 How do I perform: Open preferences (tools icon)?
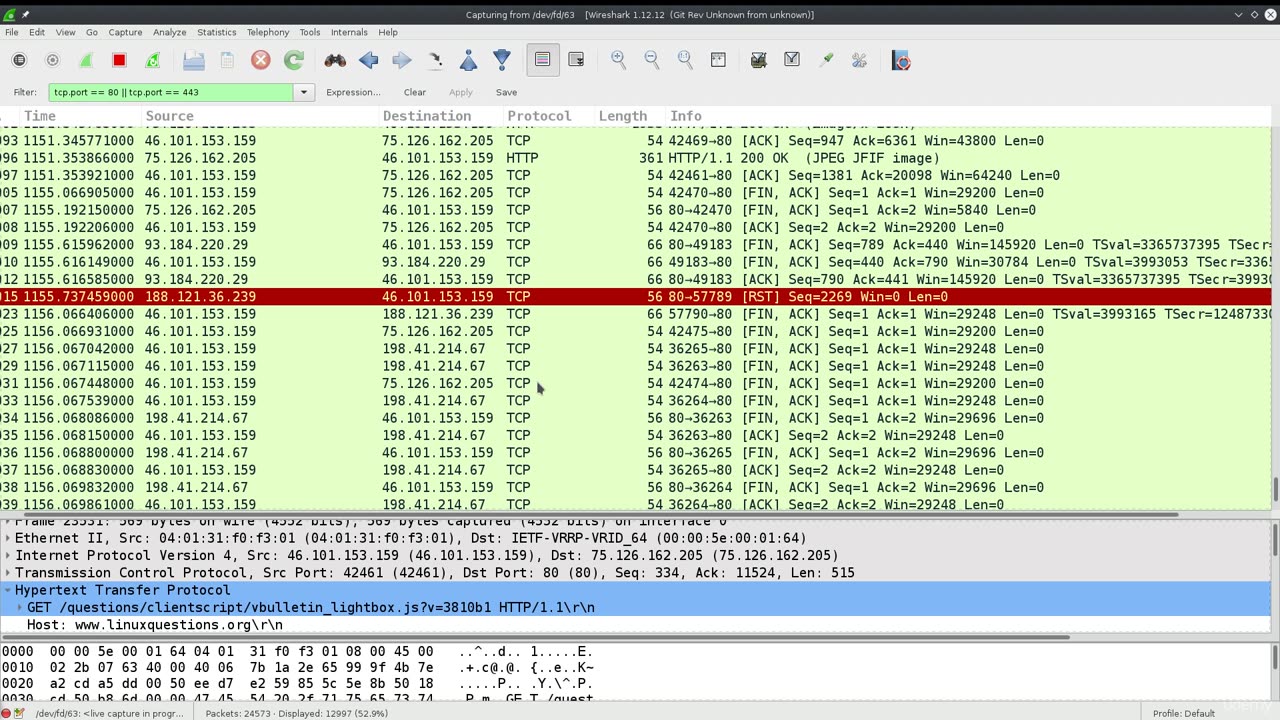click(x=859, y=60)
